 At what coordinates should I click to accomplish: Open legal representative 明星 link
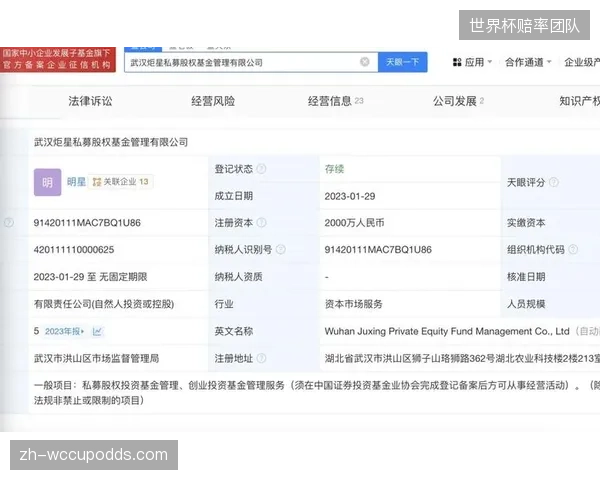(76, 182)
